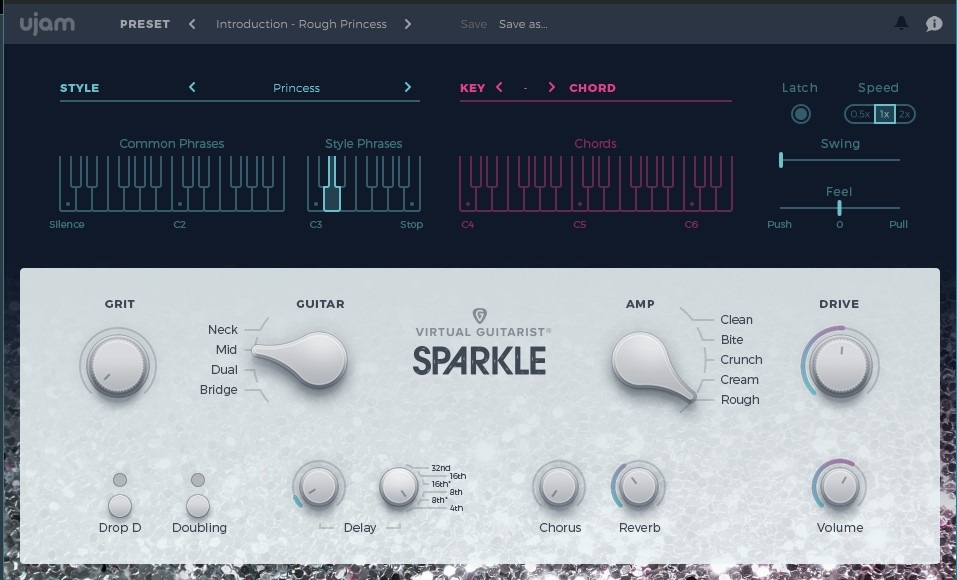Choose the Bridge guitar pickup position
Image resolution: width=957 pixels, height=580 pixels.
pyautogui.click(x=219, y=390)
